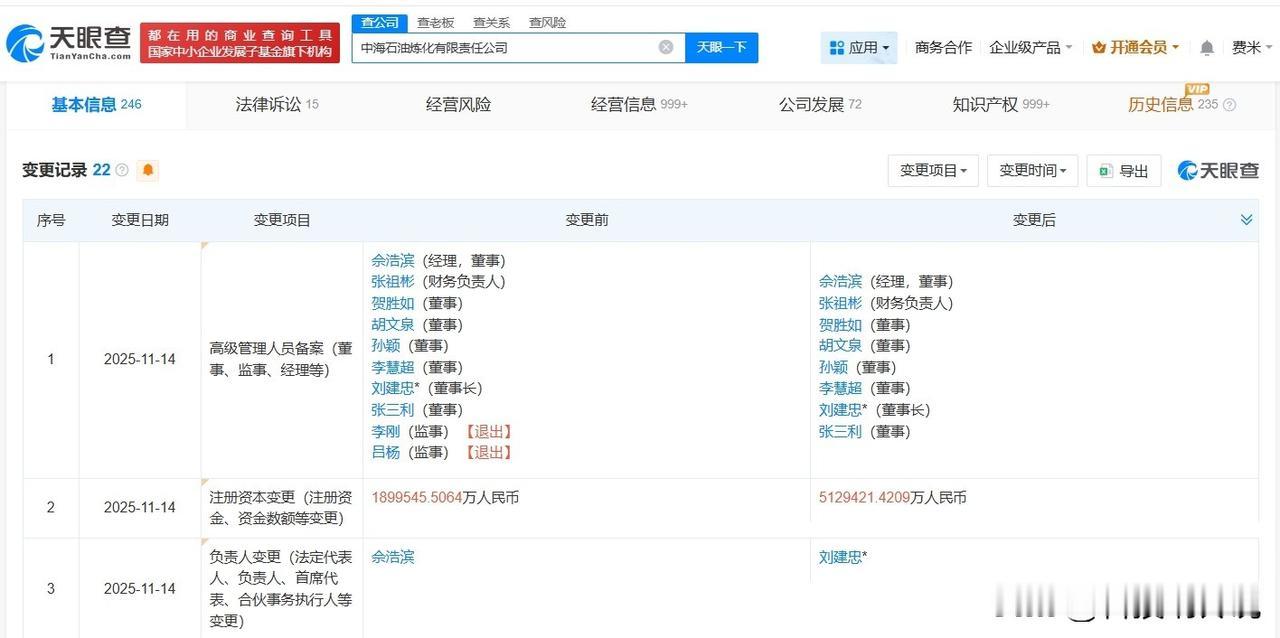Open 贺胜如 link in 变更前 column

pos(392,303)
